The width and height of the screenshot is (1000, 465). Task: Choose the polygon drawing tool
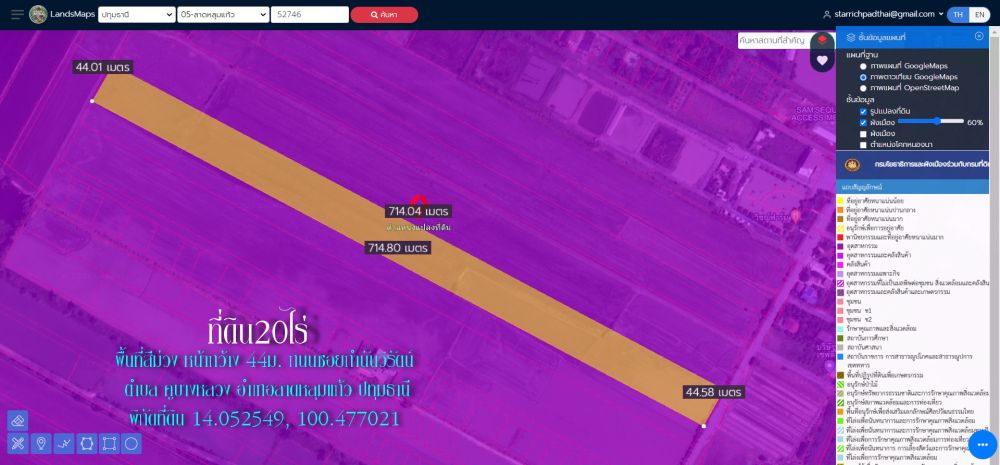point(87,443)
